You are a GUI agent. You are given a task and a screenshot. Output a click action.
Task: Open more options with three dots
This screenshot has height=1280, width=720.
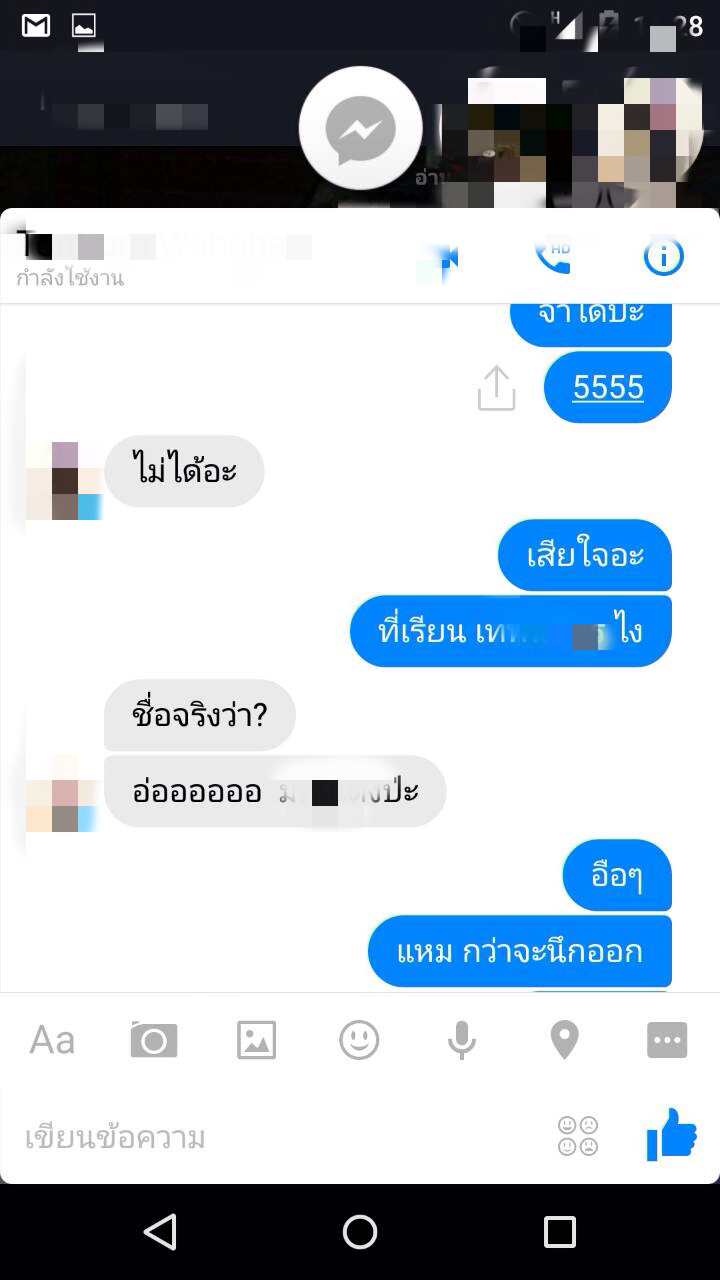coord(667,1040)
